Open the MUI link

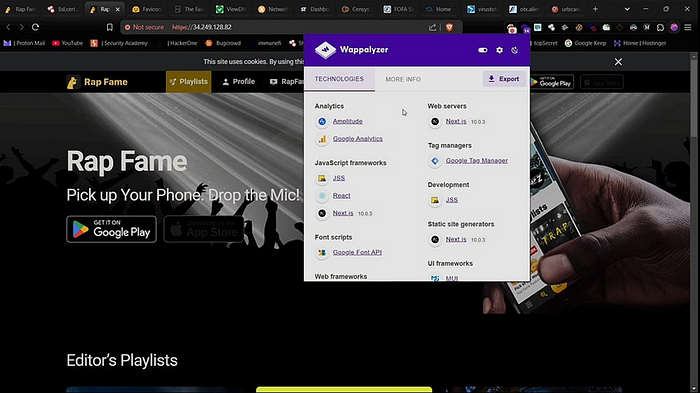coord(452,278)
